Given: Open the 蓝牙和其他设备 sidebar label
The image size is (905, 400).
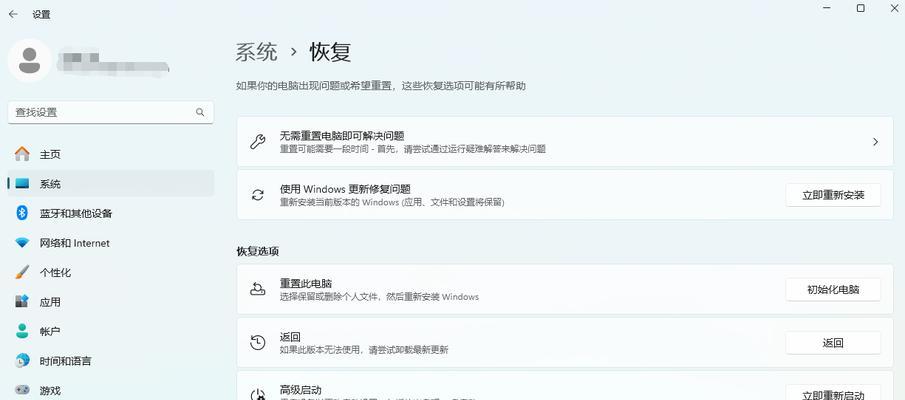Looking at the screenshot, I should [x=76, y=214].
